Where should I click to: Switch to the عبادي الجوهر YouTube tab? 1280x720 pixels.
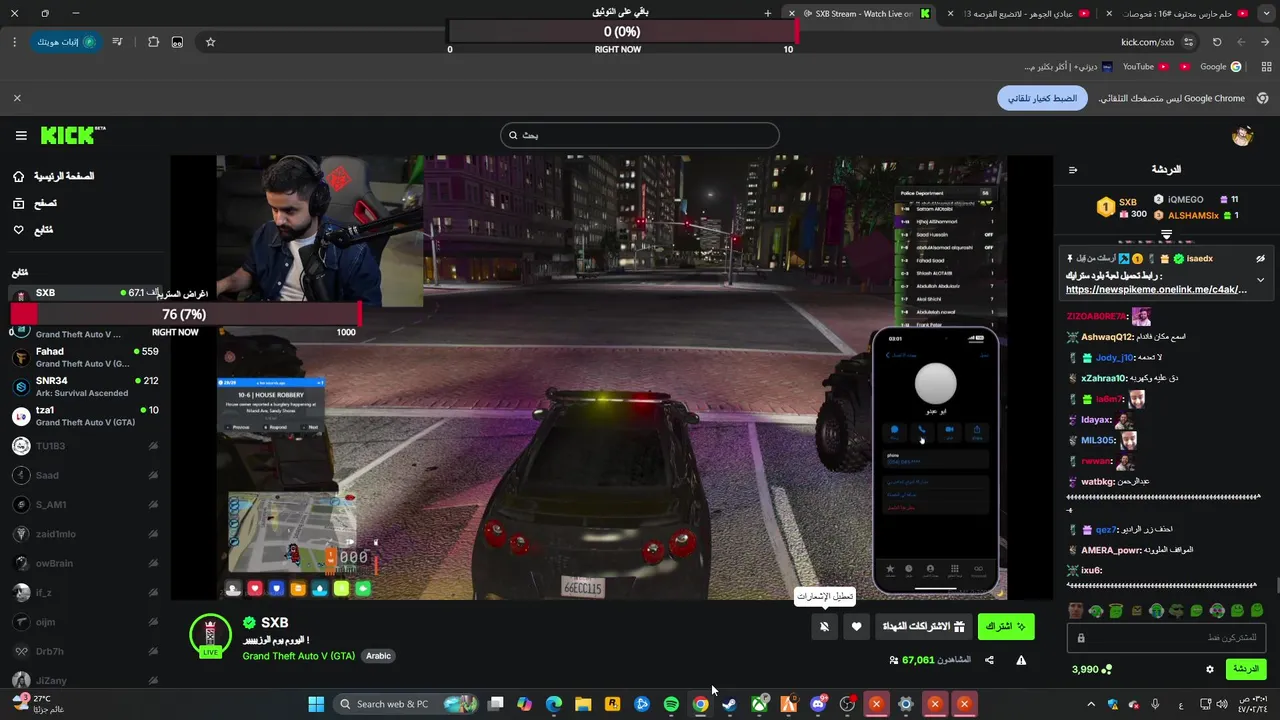point(1020,13)
